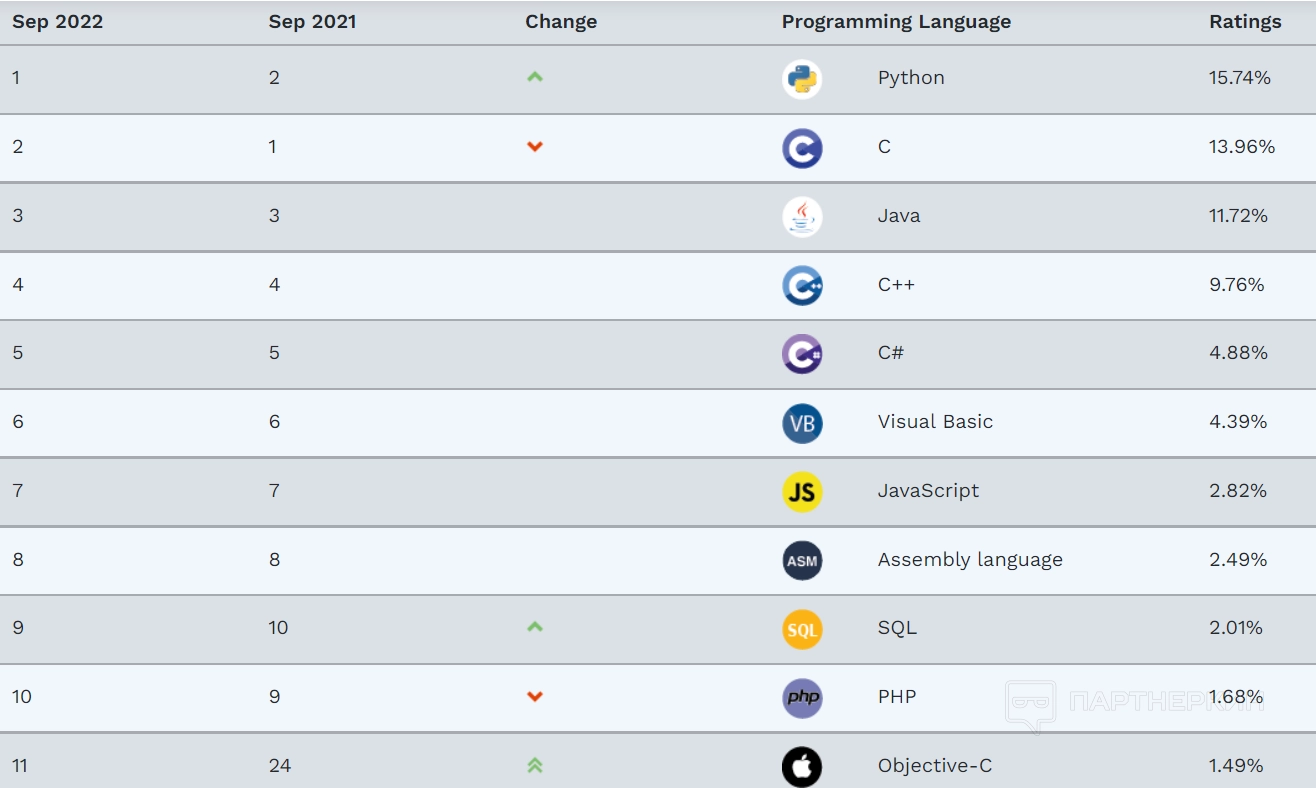Click the Visual Basic VB icon
1316x788 pixels.
[802, 423]
